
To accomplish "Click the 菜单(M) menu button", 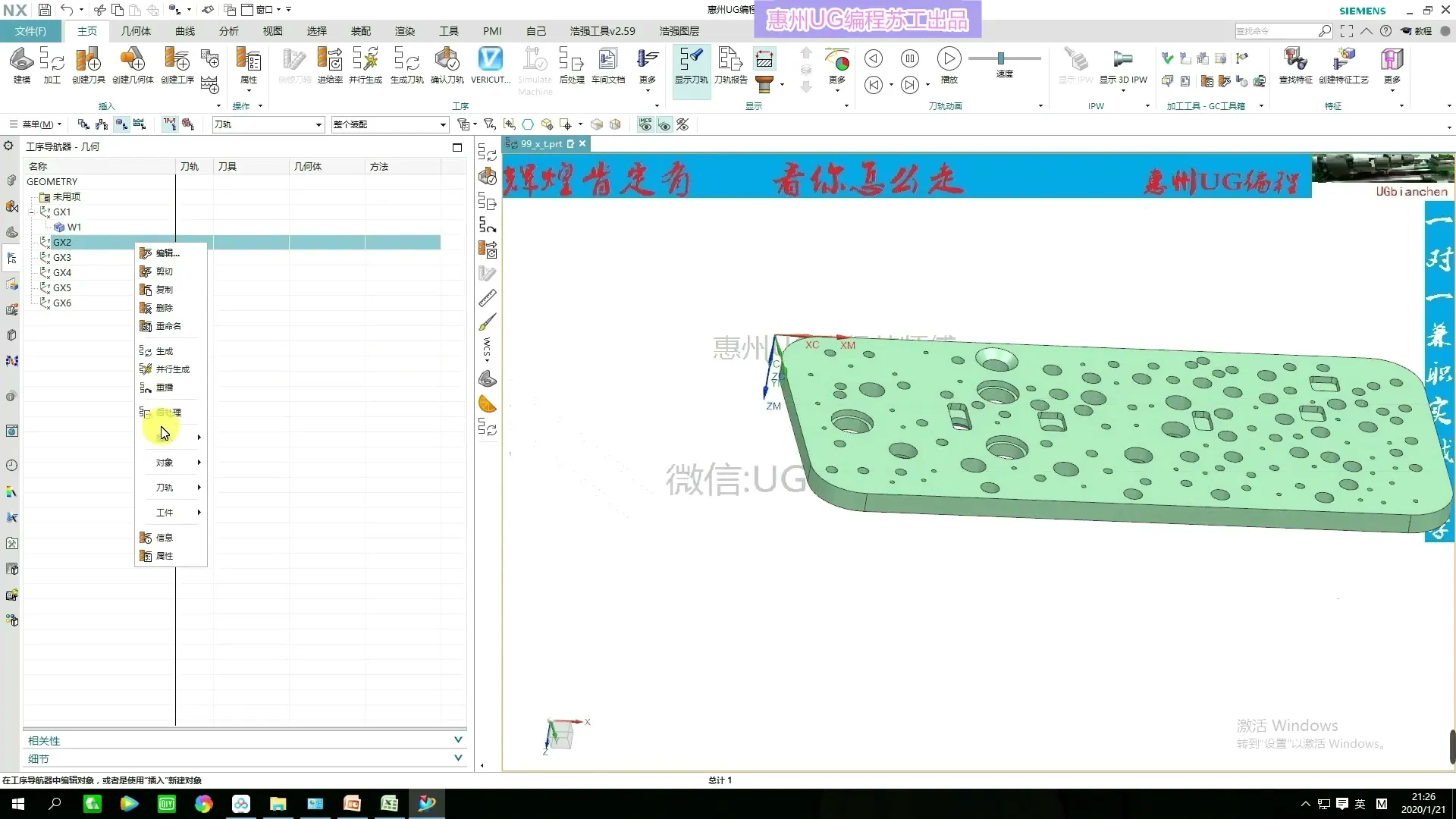I will click(36, 124).
